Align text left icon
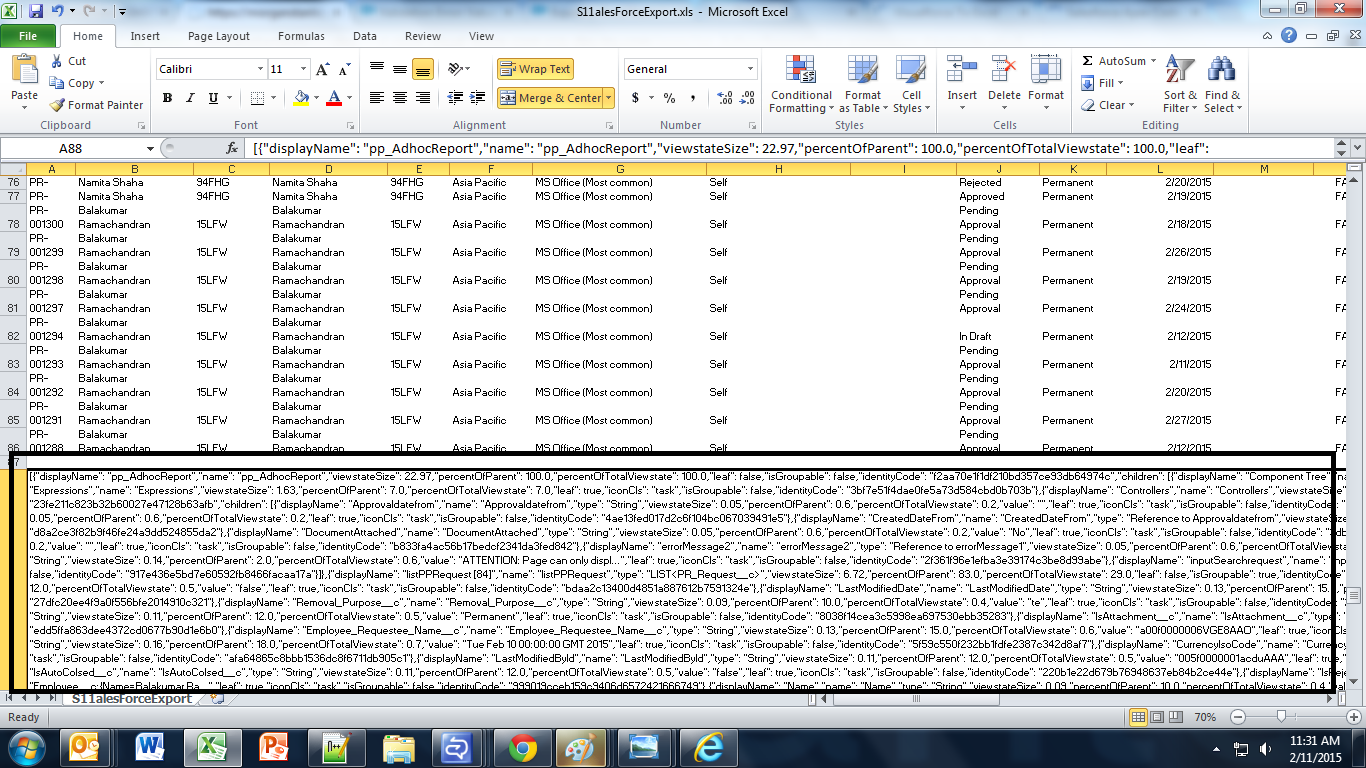 click(x=377, y=98)
